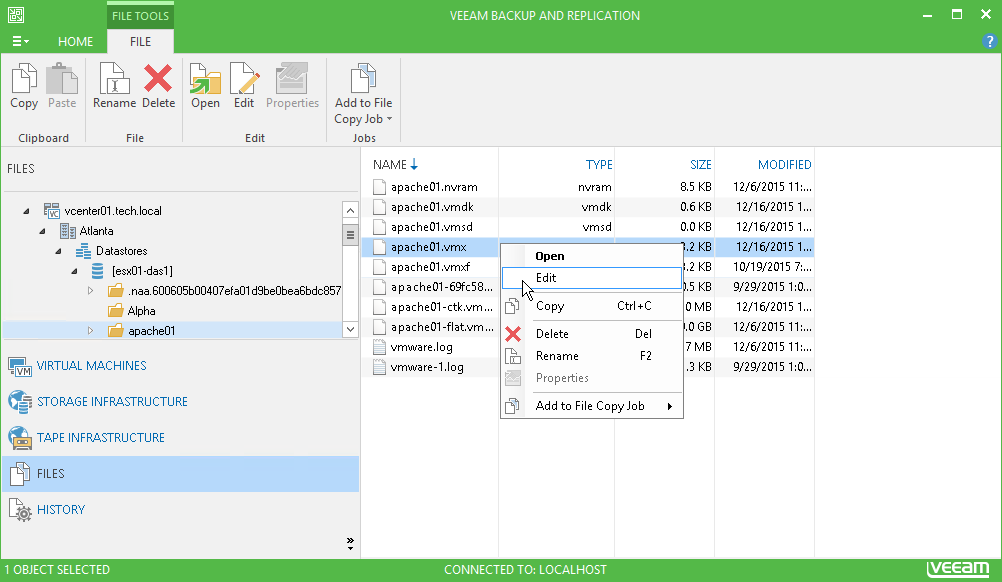The image size is (1002, 582).
Task: Click Properties in the context menu
Action: [x=592, y=378]
